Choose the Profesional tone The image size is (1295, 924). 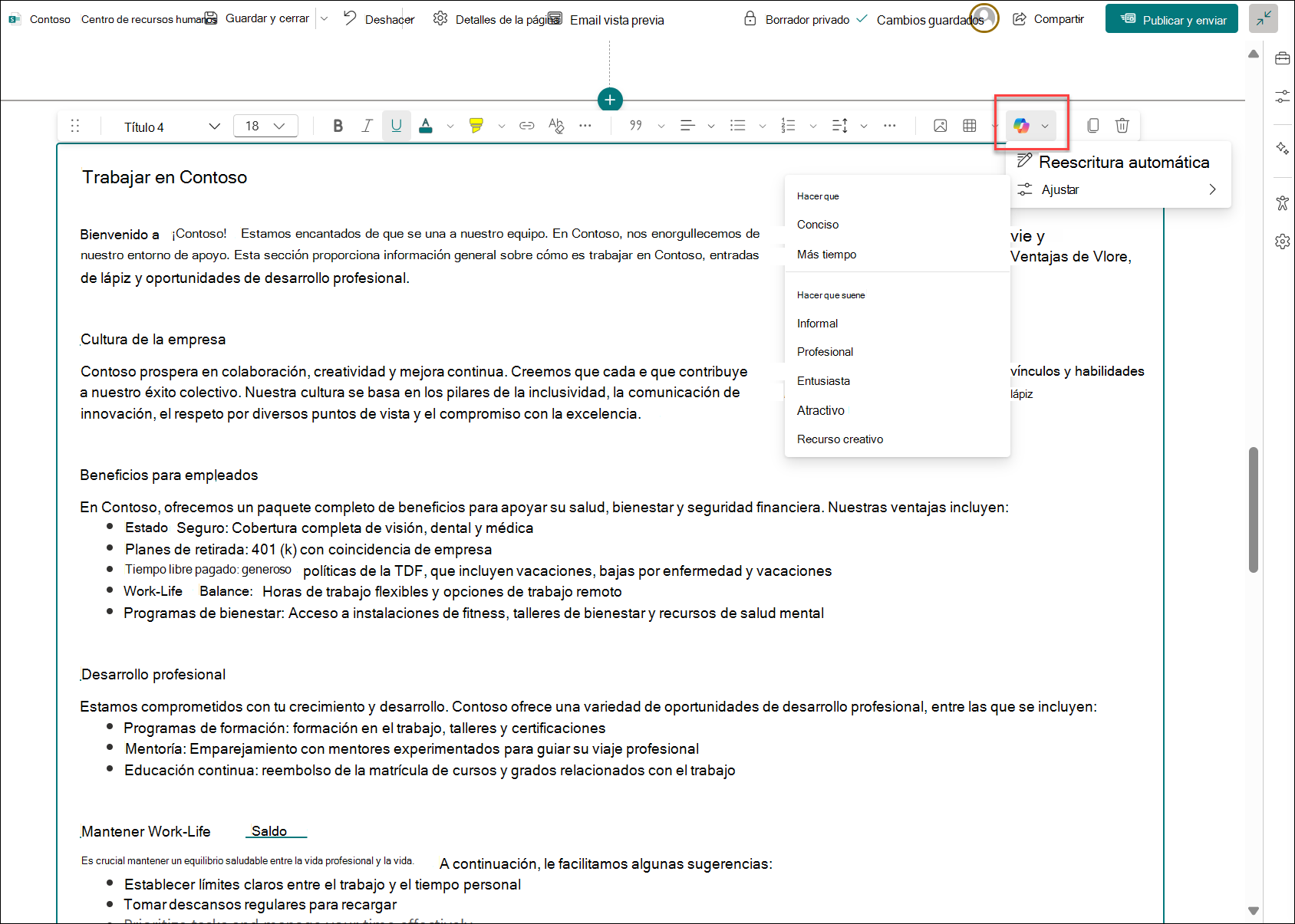coord(825,352)
